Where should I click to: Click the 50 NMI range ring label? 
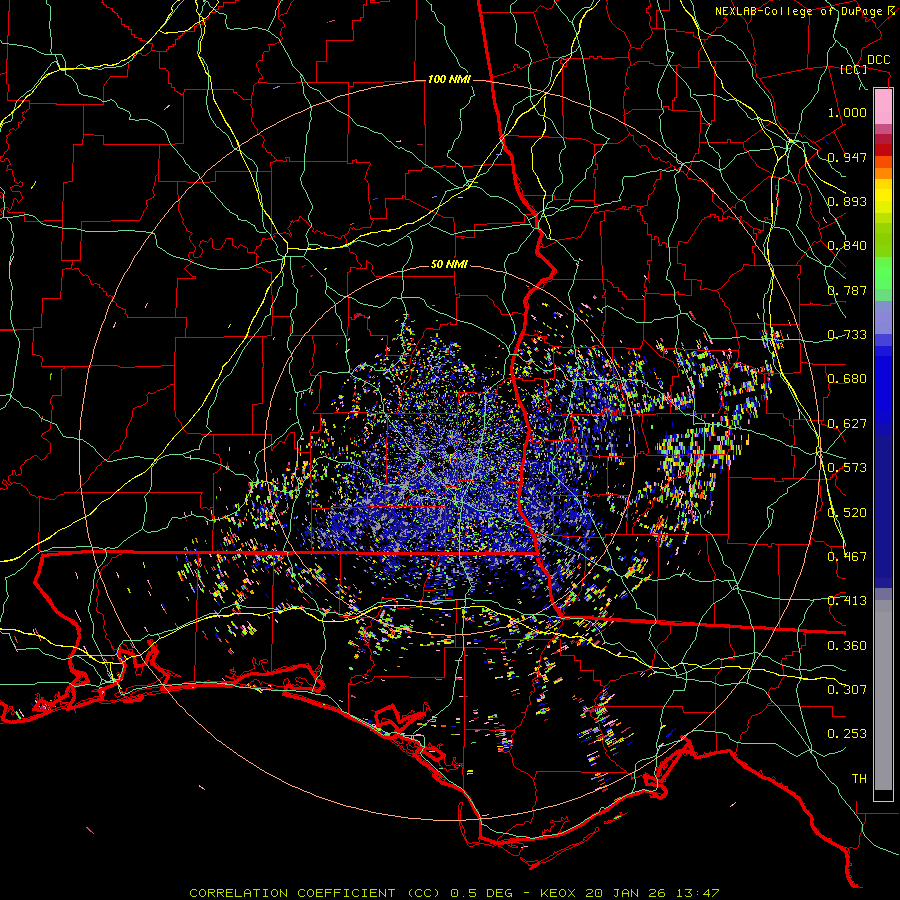(449, 264)
